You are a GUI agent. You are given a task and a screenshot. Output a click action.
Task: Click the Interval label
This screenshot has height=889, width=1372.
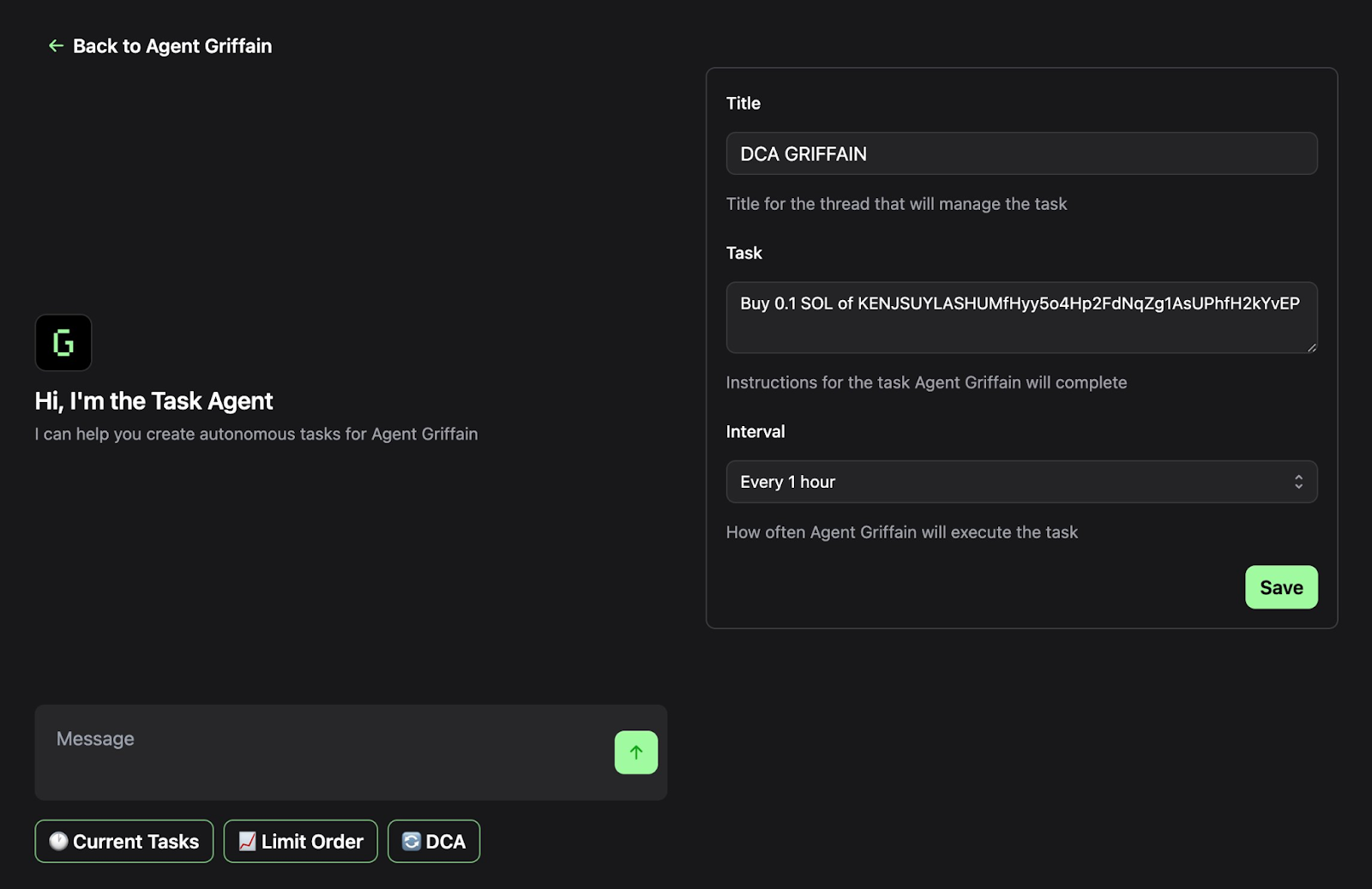coord(755,431)
